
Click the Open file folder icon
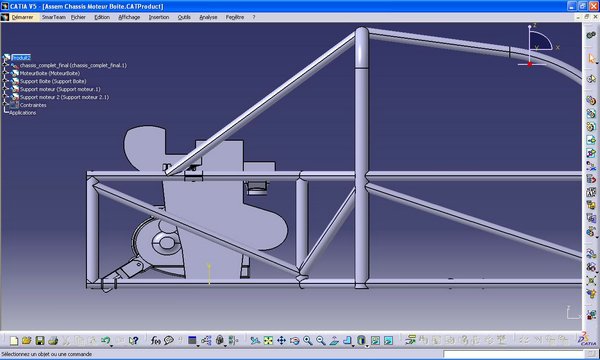[x=26, y=340]
